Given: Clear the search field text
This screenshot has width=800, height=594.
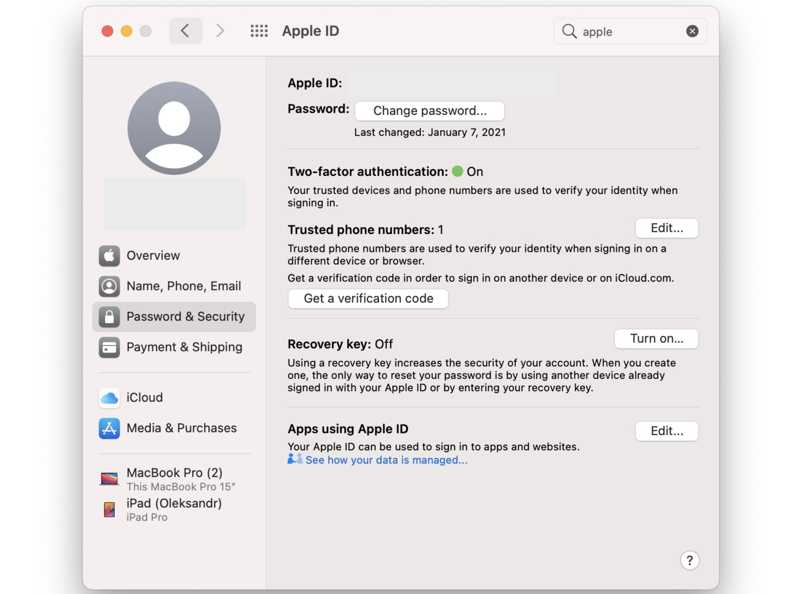Looking at the screenshot, I should pyautogui.click(x=692, y=31).
